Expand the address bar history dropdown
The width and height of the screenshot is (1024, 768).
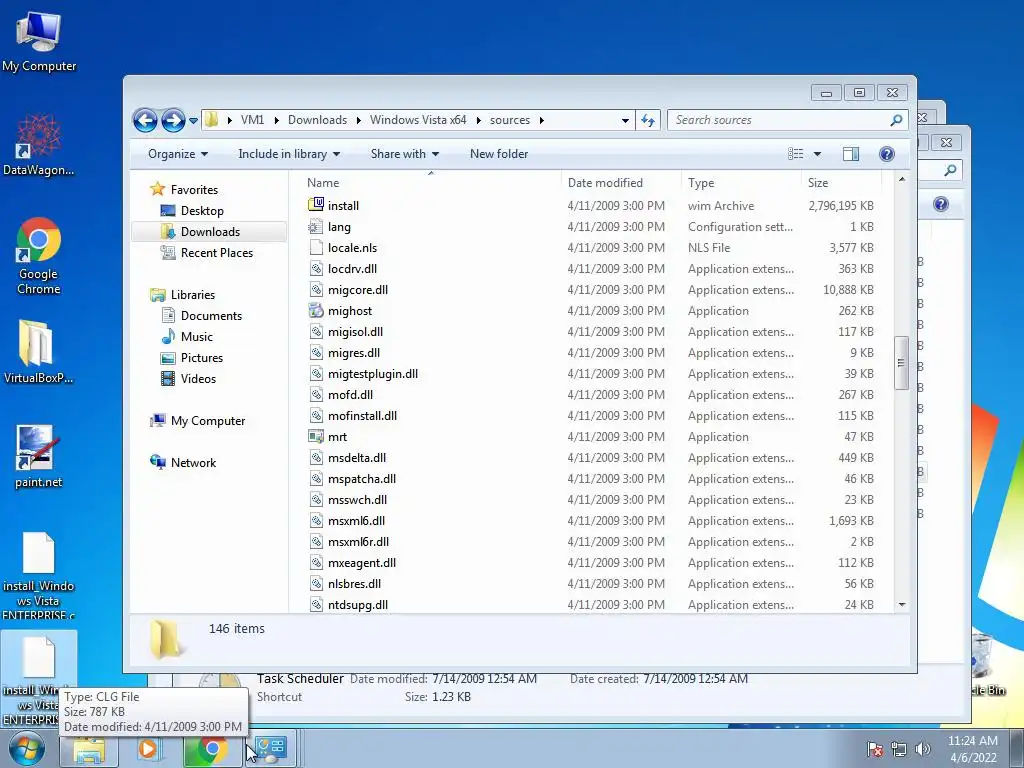[x=625, y=120]
